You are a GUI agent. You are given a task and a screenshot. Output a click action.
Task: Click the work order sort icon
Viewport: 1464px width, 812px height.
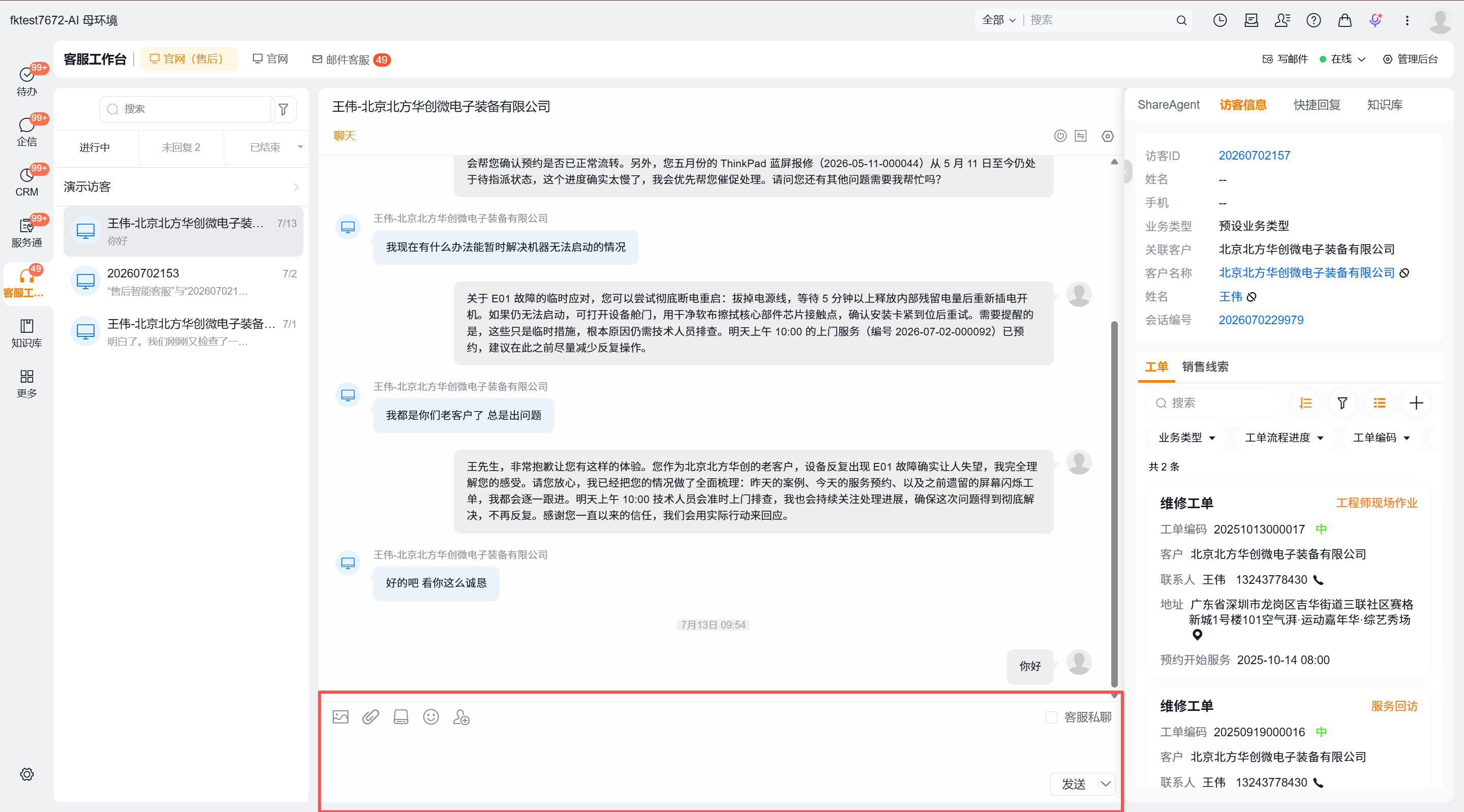coord(1305,403)
